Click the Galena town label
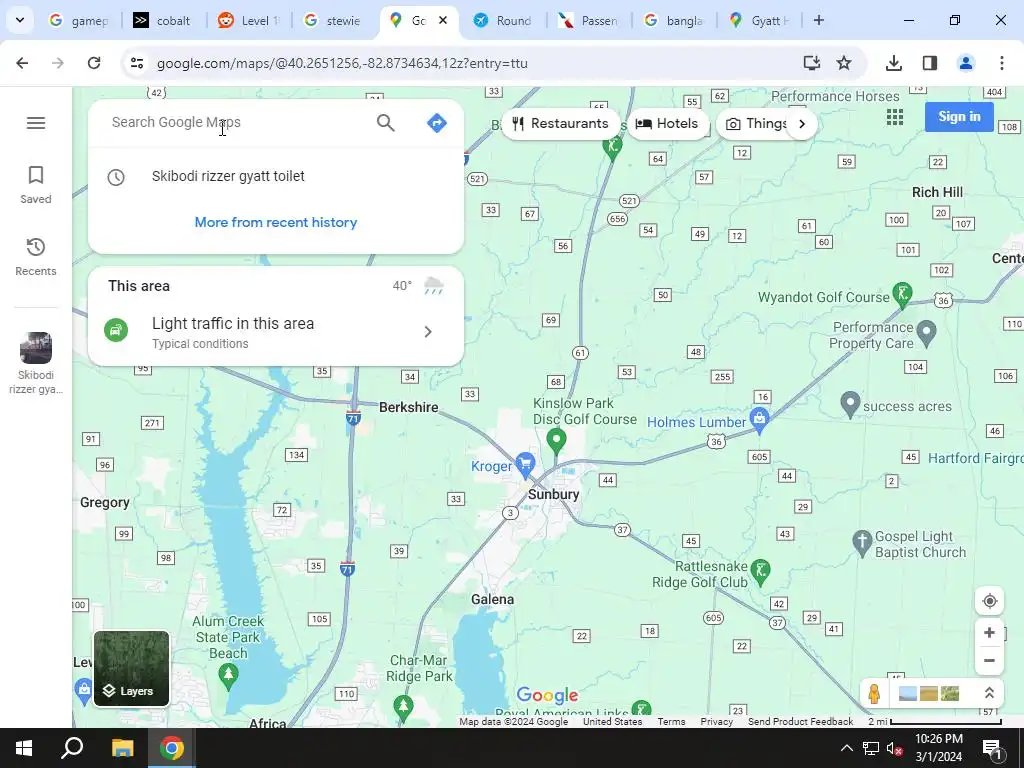The width and height of the screenshot is (1024, 768). click(492, 600)
